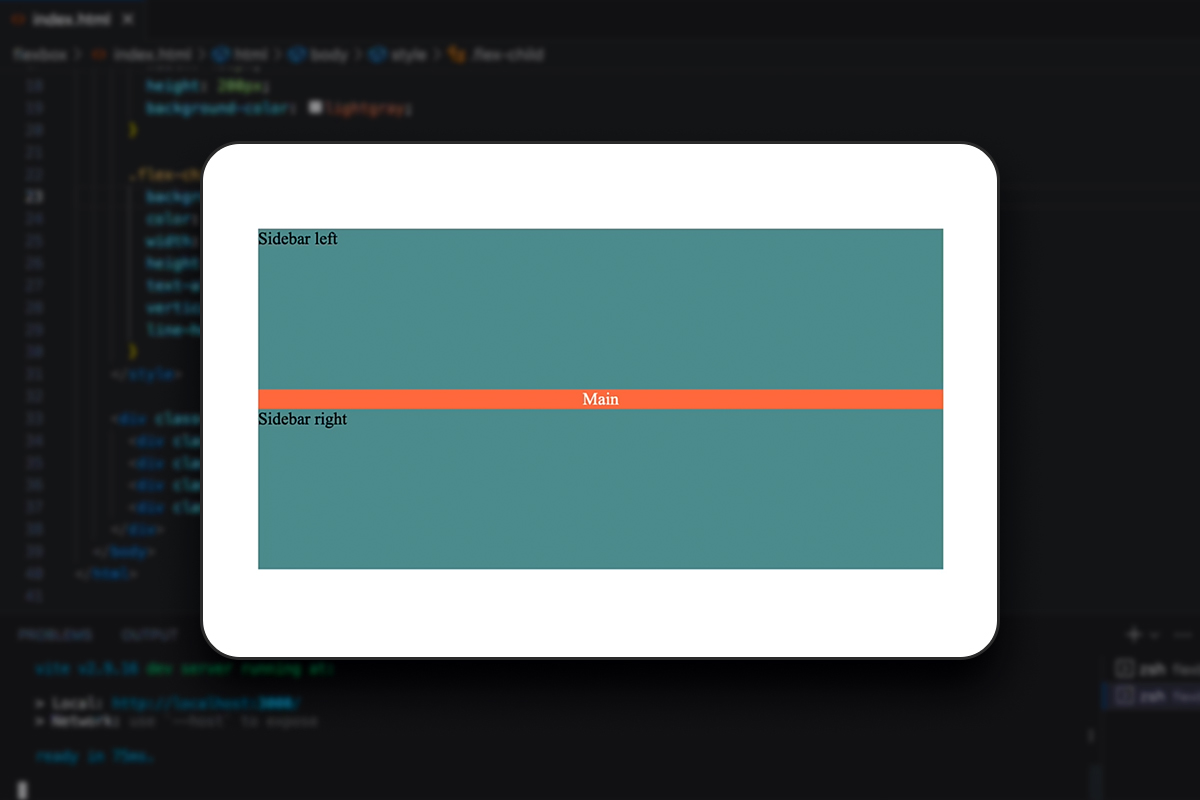Add a new terminal with the plus icon
The image size is (1200, 800).
1133,634
